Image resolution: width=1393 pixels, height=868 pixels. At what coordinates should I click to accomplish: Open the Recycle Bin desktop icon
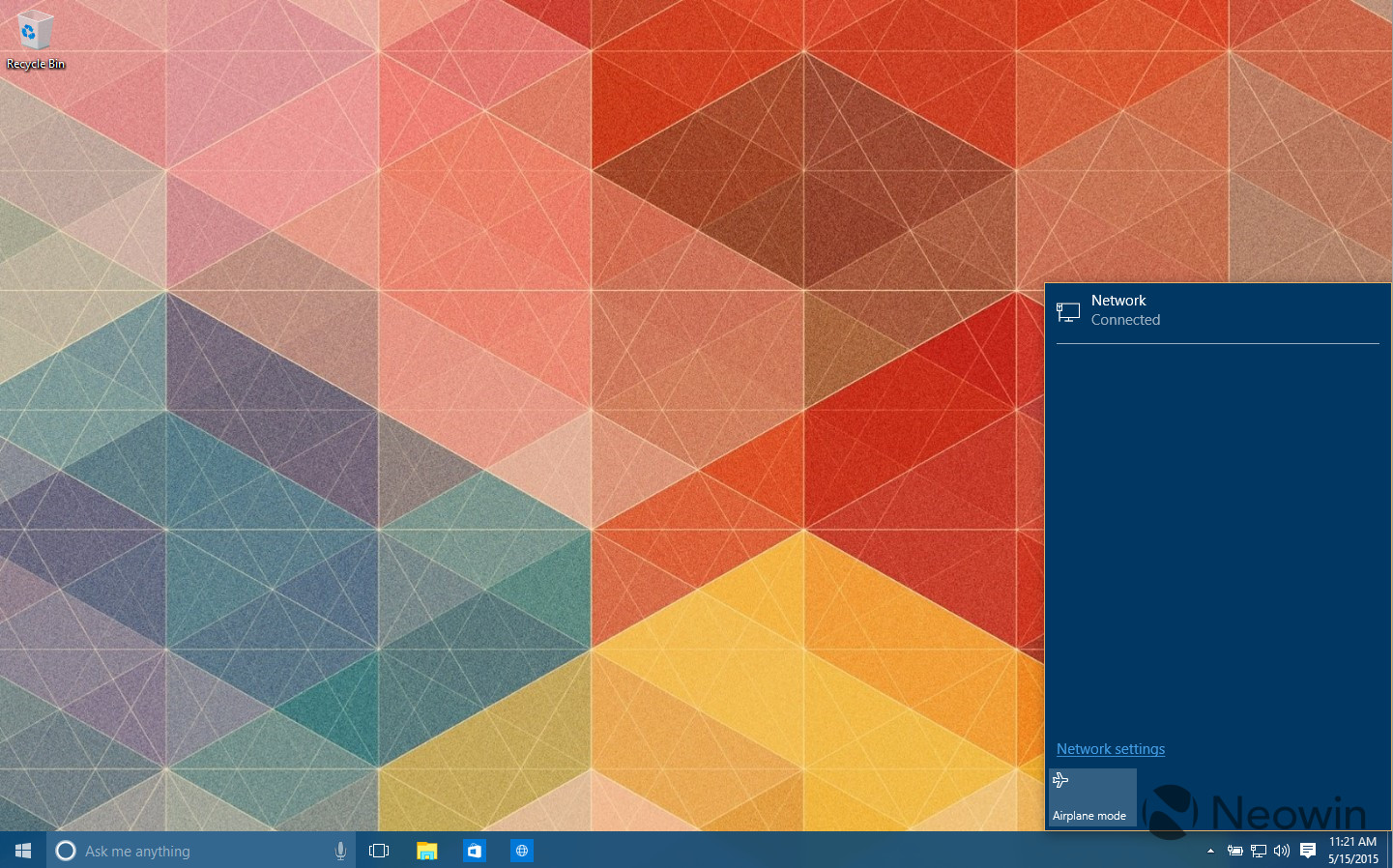[35, 41]
